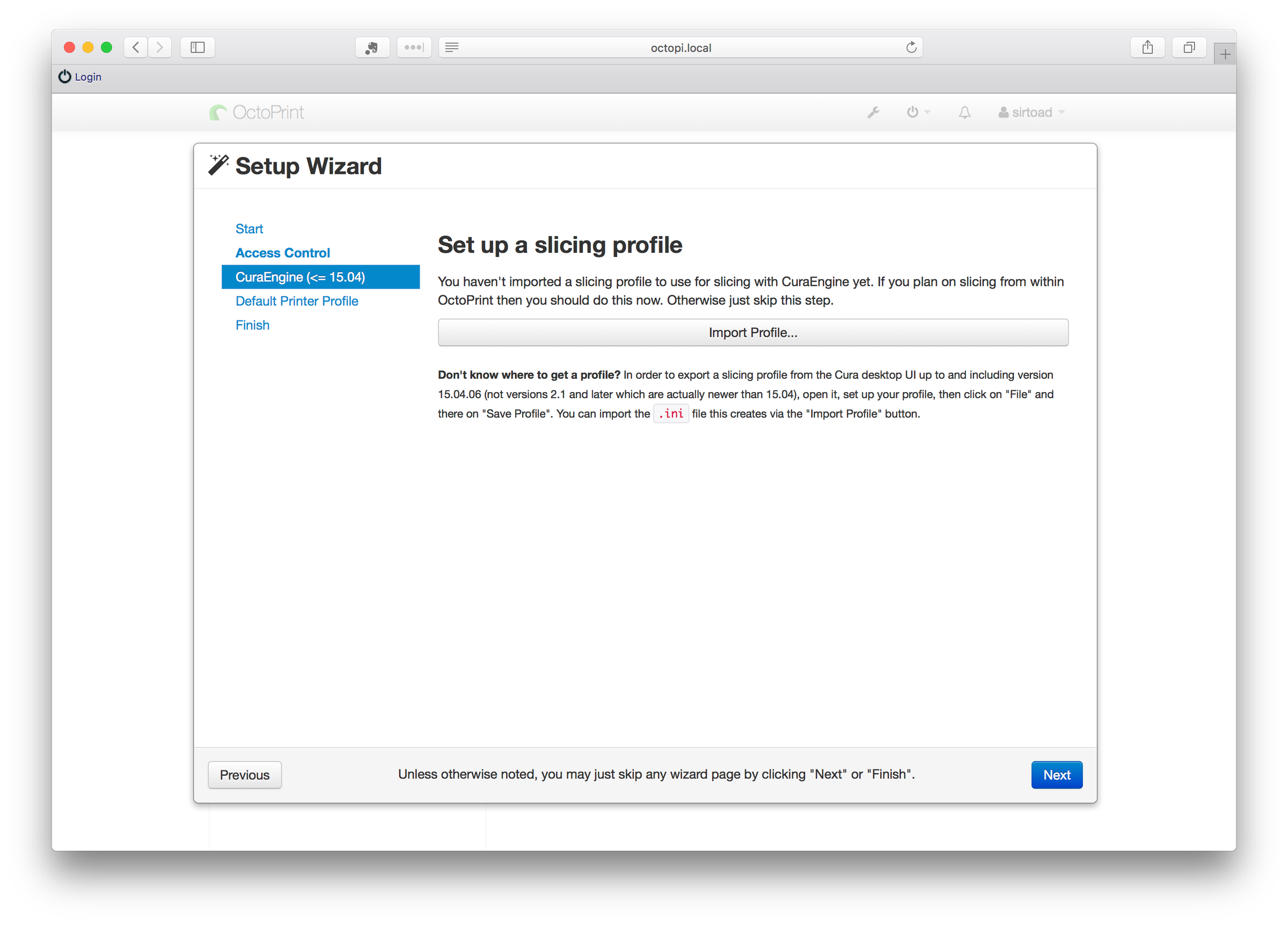Click the Evernote extension icon
The image size is (1288, 925).
coord(372,47)
